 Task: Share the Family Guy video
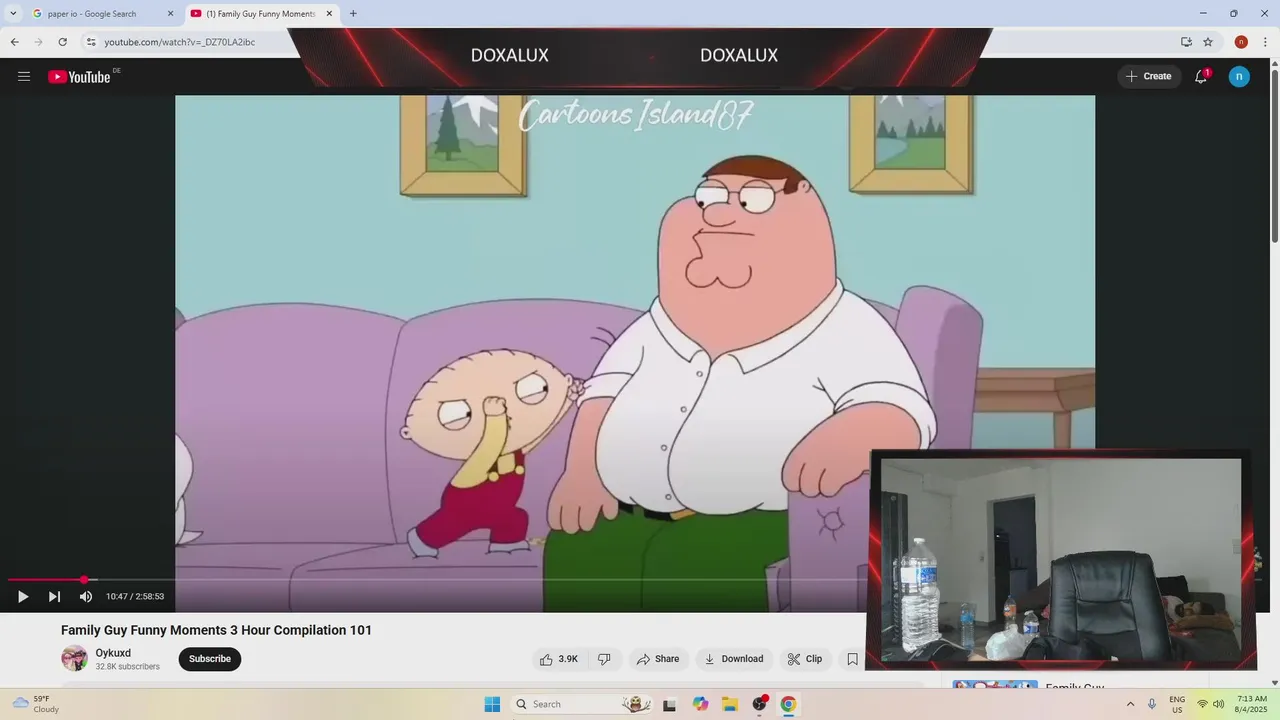coord(658,659)
